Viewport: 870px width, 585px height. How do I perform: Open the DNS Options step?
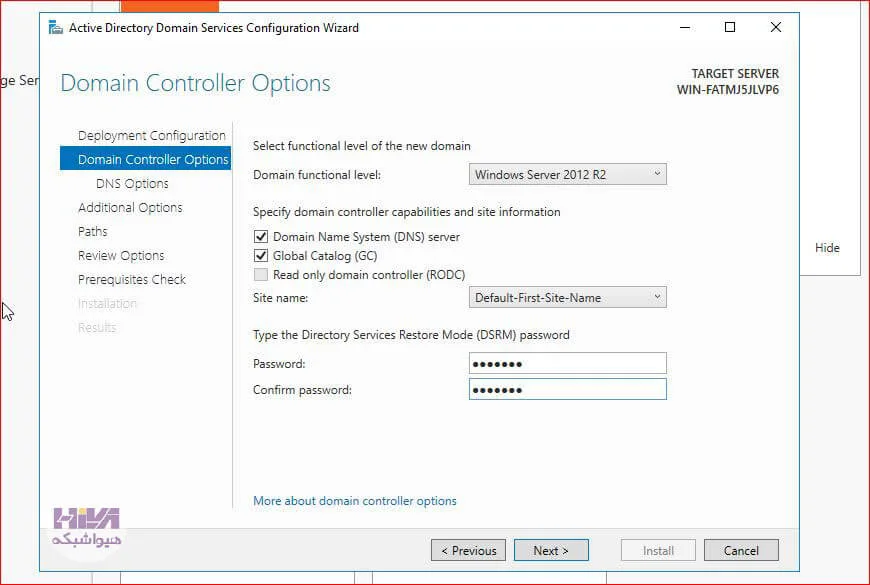(x=132, y=184)
